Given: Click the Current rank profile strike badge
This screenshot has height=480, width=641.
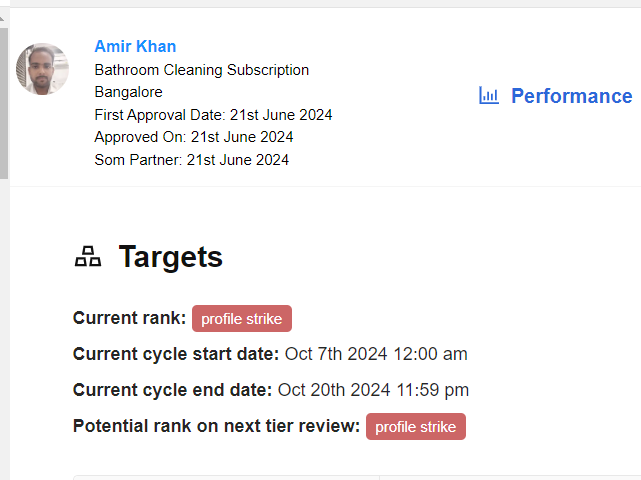Looking at the screenshot, I should pos(242,319).
